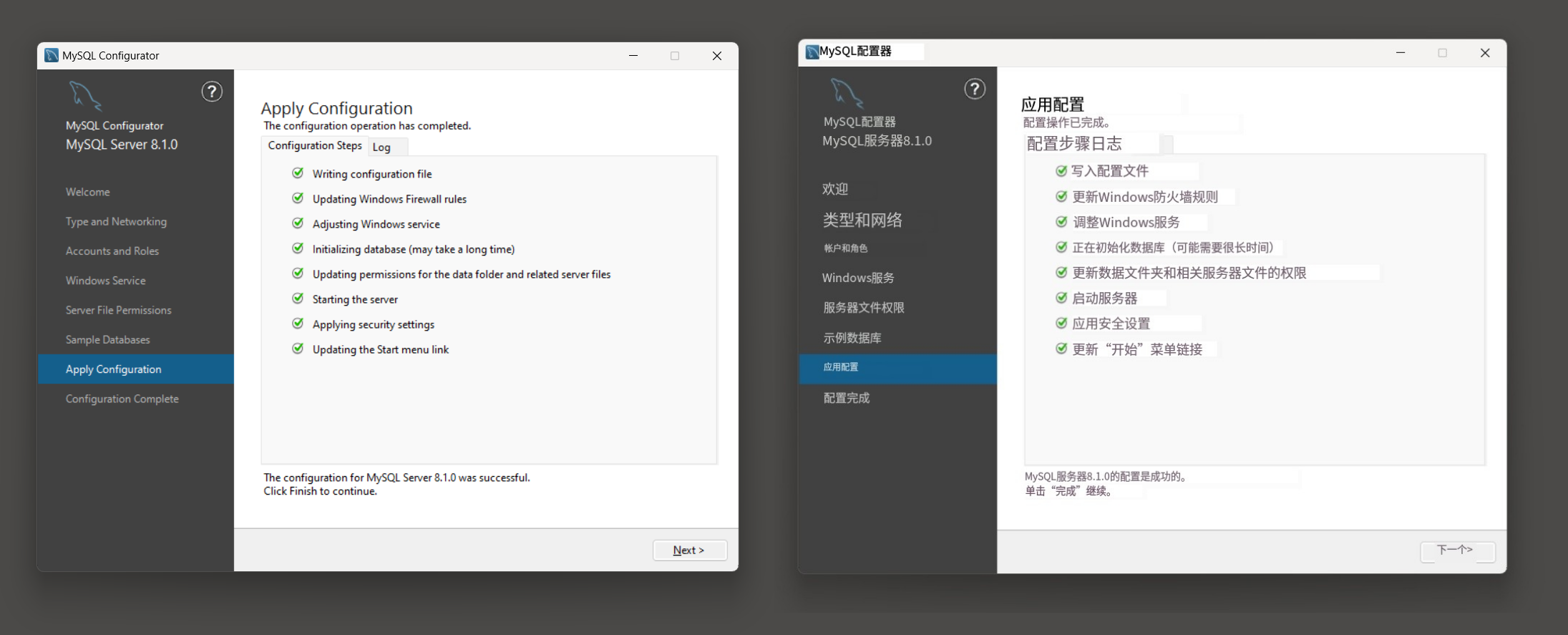This screenshot has width=1568, height=635.
Task: Click the 'MySQL Server 8.1.0' sidebar heading
Action: tap(122, 145)
